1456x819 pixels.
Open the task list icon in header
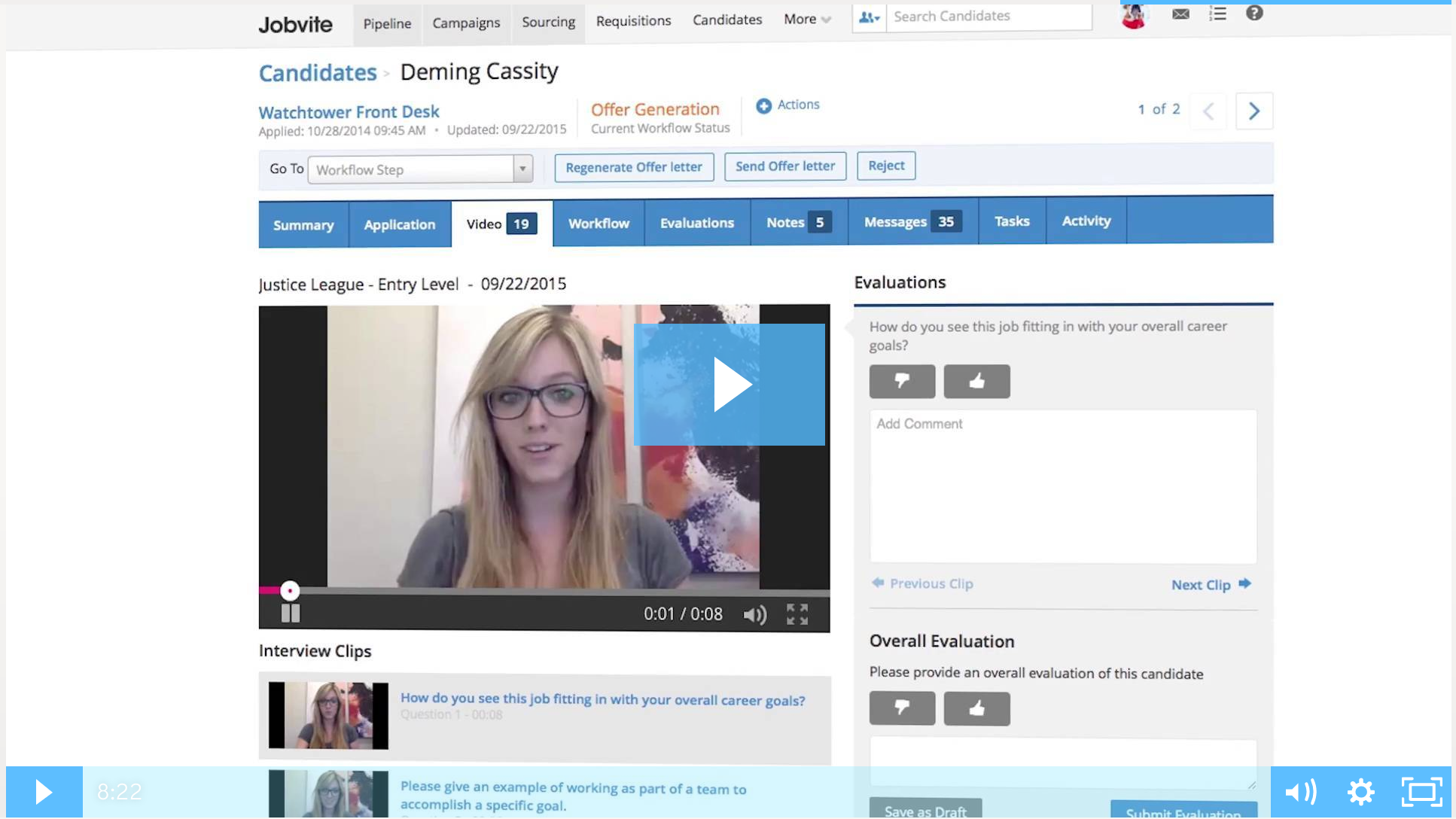[x=1217, y=14]
